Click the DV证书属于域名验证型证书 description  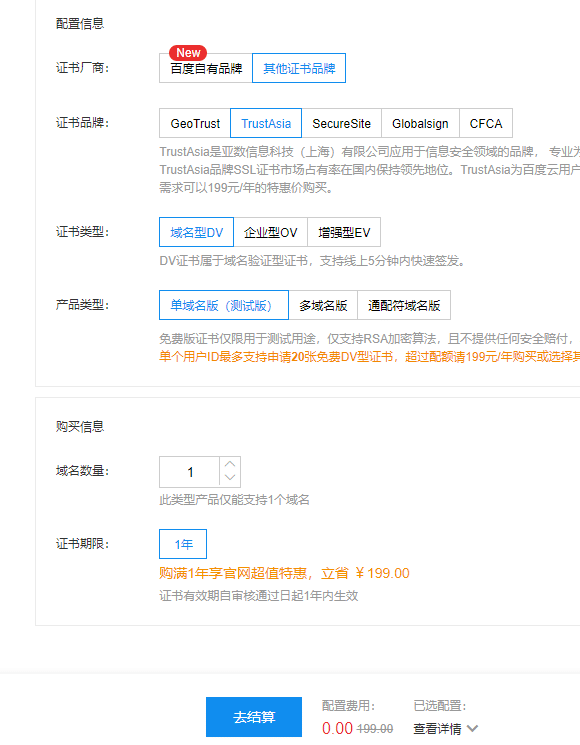coord(312,261)
